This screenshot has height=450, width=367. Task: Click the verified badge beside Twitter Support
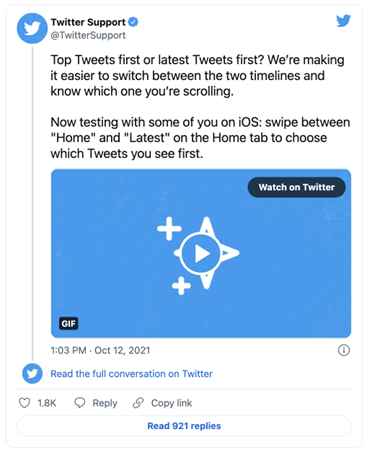click(133, 22)
